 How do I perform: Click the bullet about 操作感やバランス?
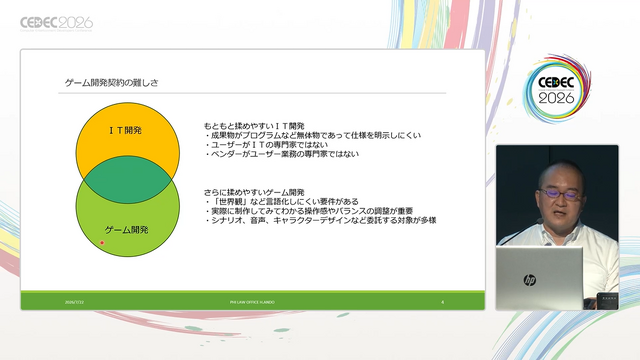[x=309, y=211]
